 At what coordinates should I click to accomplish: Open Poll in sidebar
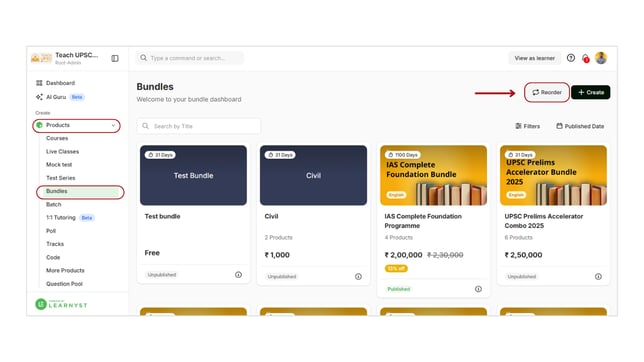51,231
